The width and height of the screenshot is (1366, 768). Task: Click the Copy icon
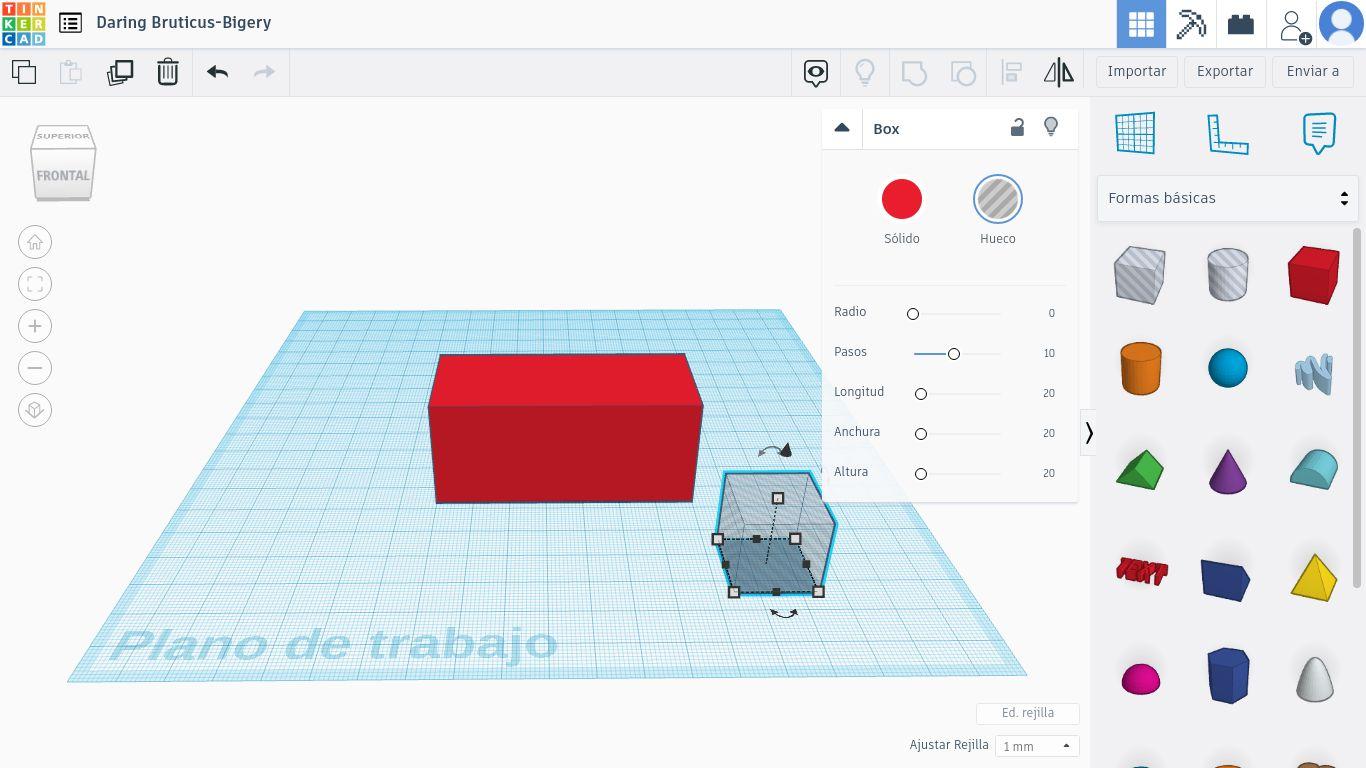click(x=24, y=72)
